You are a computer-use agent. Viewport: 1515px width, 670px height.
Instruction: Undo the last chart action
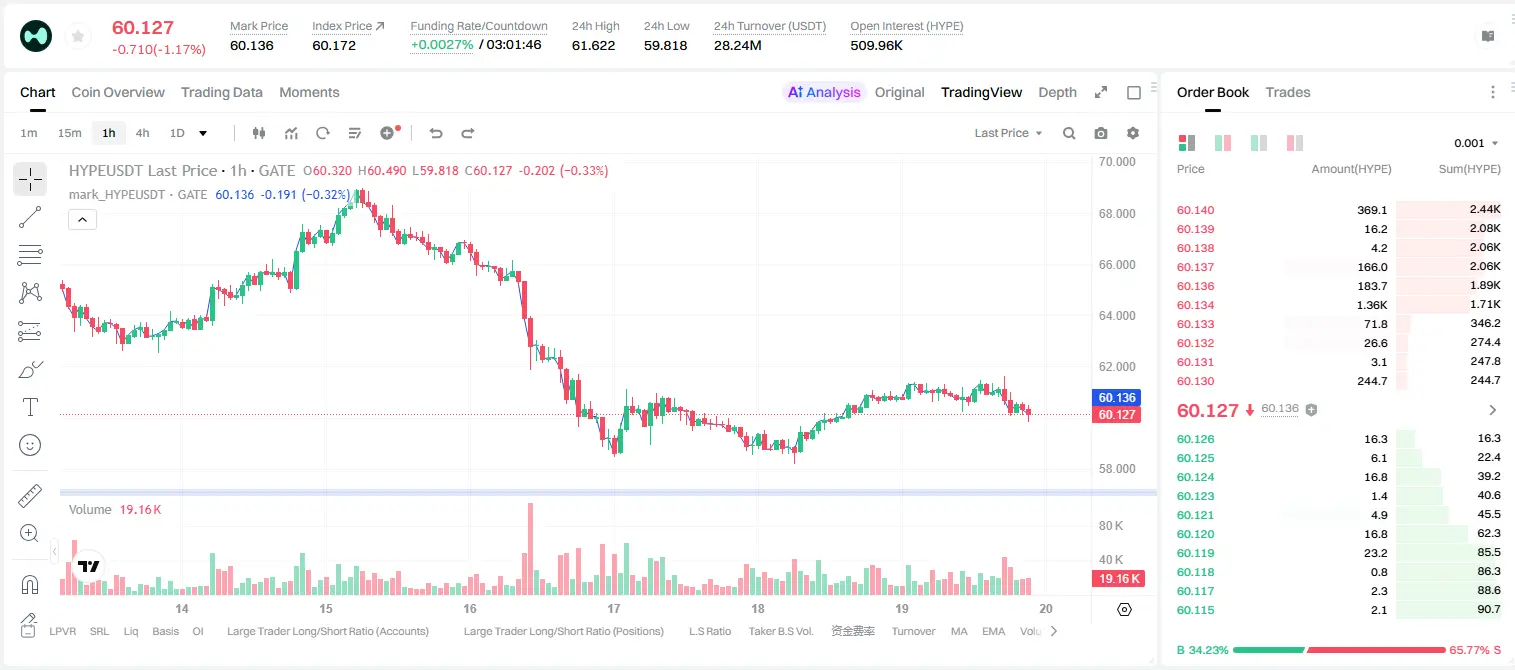point(435,133)
